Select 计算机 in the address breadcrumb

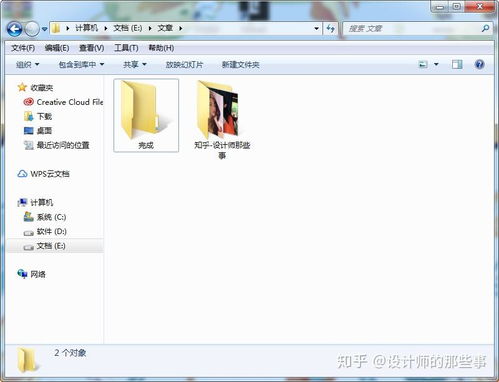coord(86,28)
